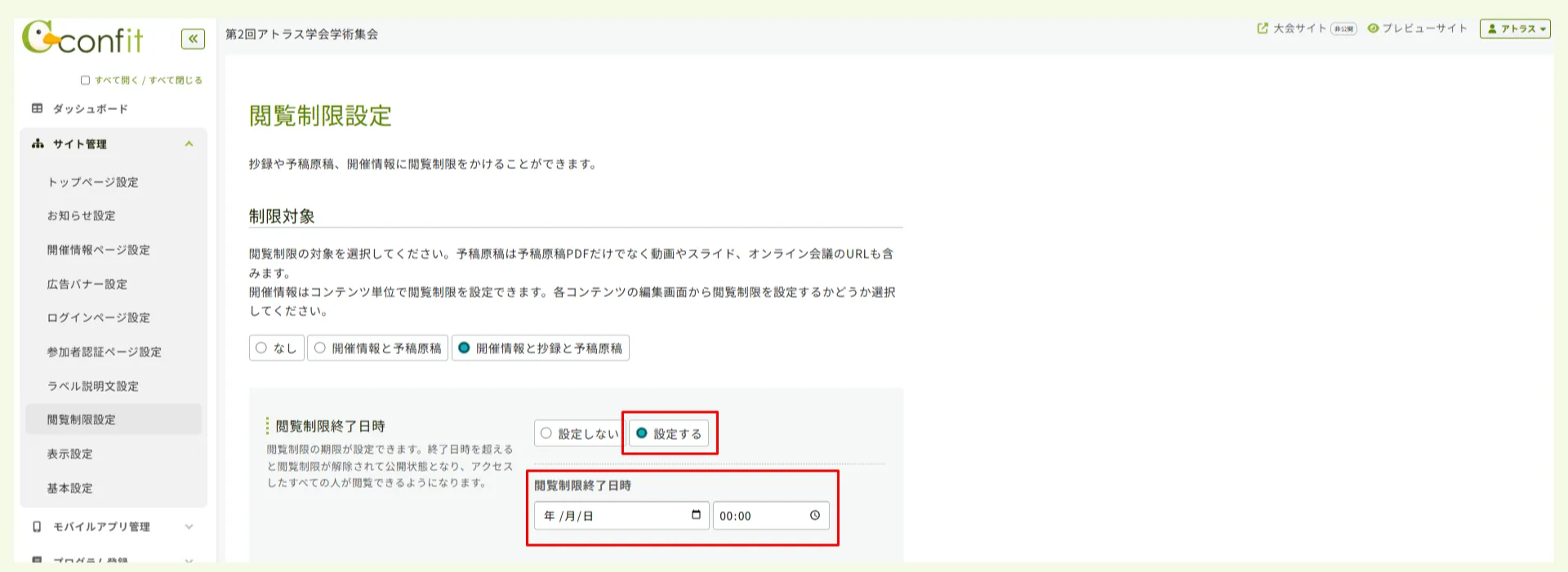Click the Confit logo
Screen dimensions: 1568x572
point(82,38)
